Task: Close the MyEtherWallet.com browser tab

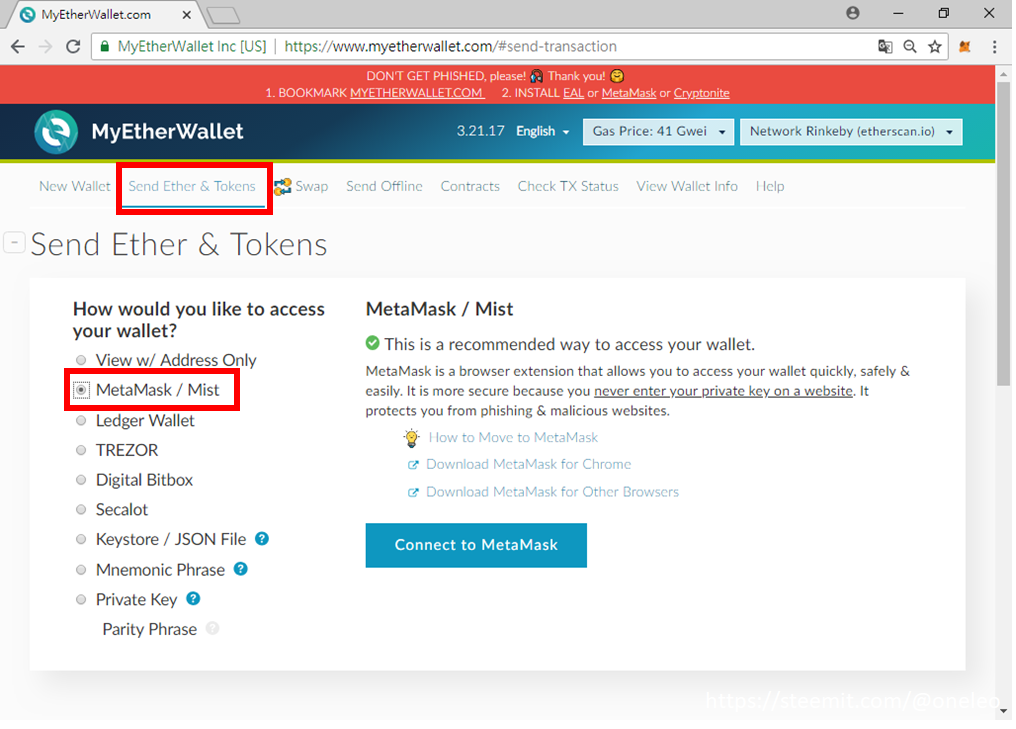Action: [187, 14]
